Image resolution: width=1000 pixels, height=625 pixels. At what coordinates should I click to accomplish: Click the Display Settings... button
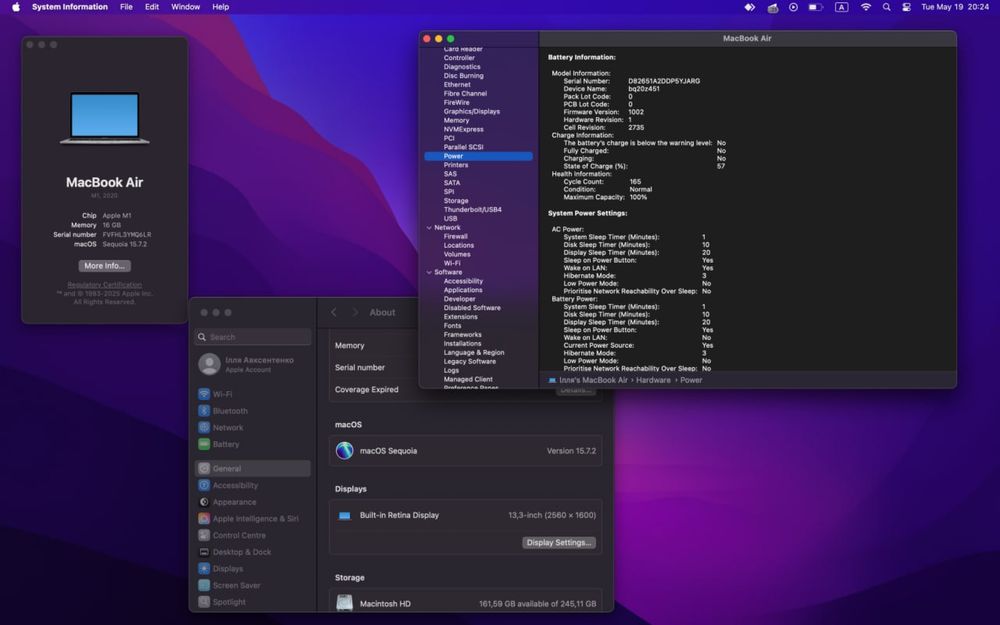click(559, 543)
